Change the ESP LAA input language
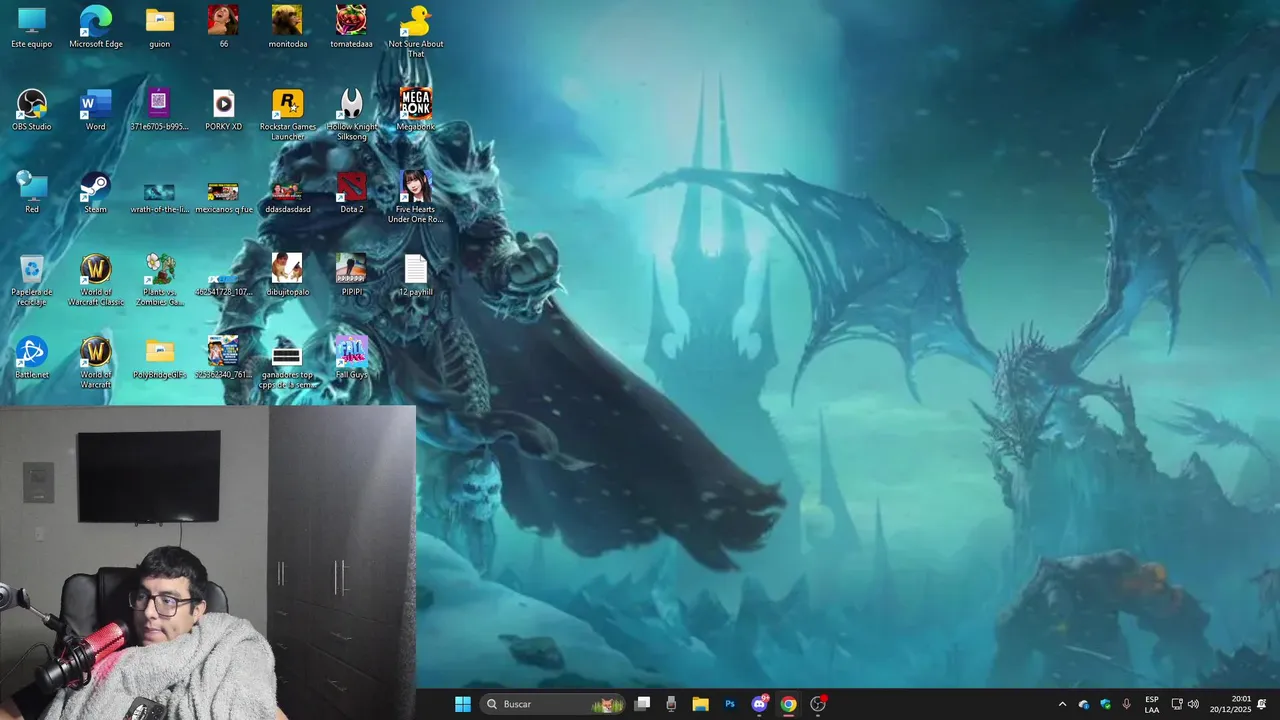Screen dimensions: 1280x720 coord(1152,704)
